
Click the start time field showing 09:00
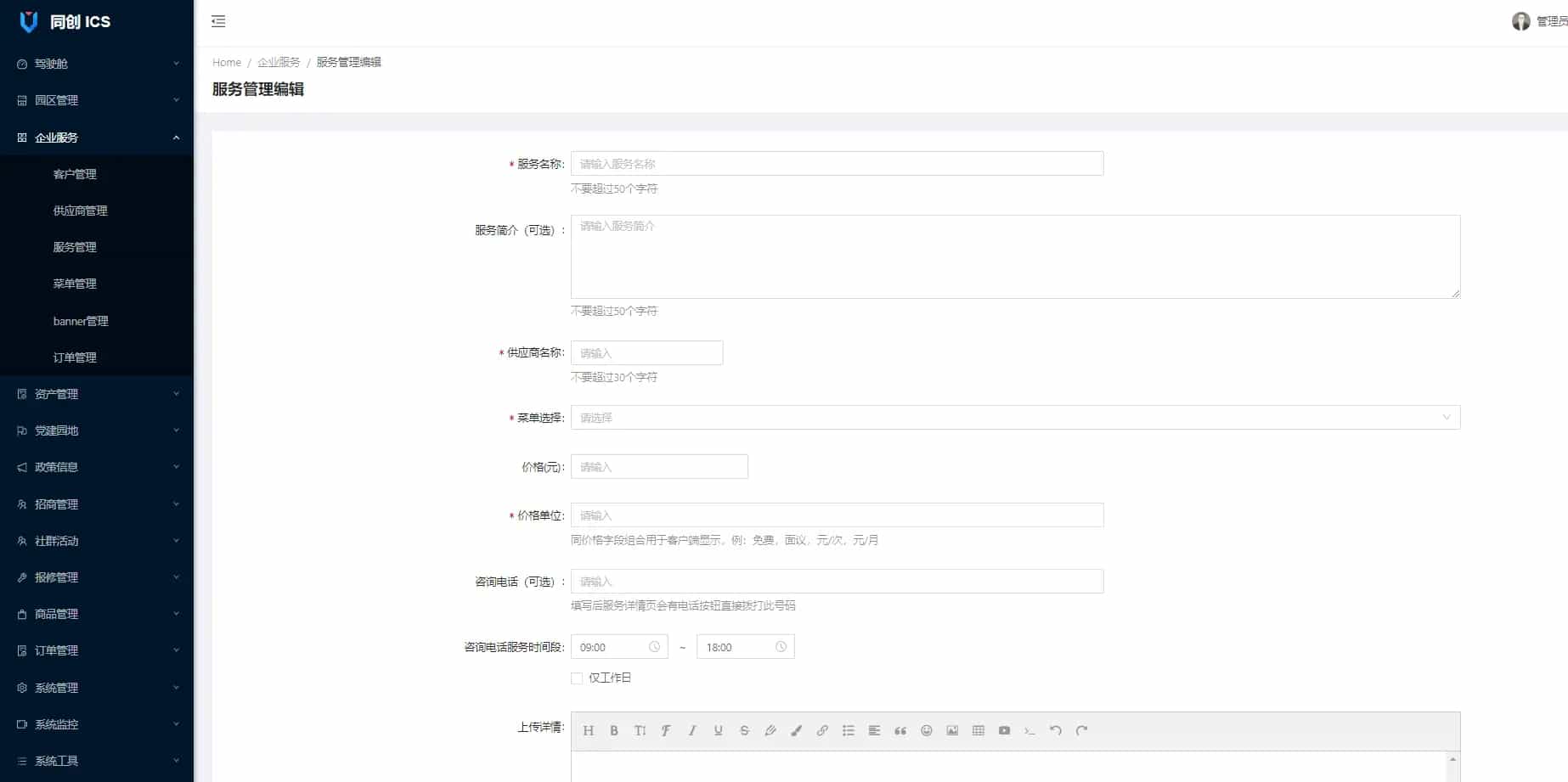619,647
